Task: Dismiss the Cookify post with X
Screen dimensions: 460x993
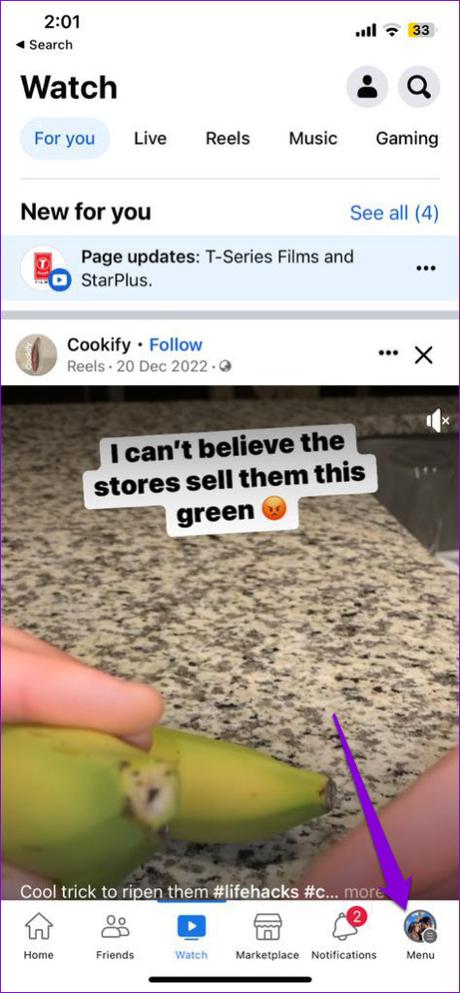Action: coord(424,356)
